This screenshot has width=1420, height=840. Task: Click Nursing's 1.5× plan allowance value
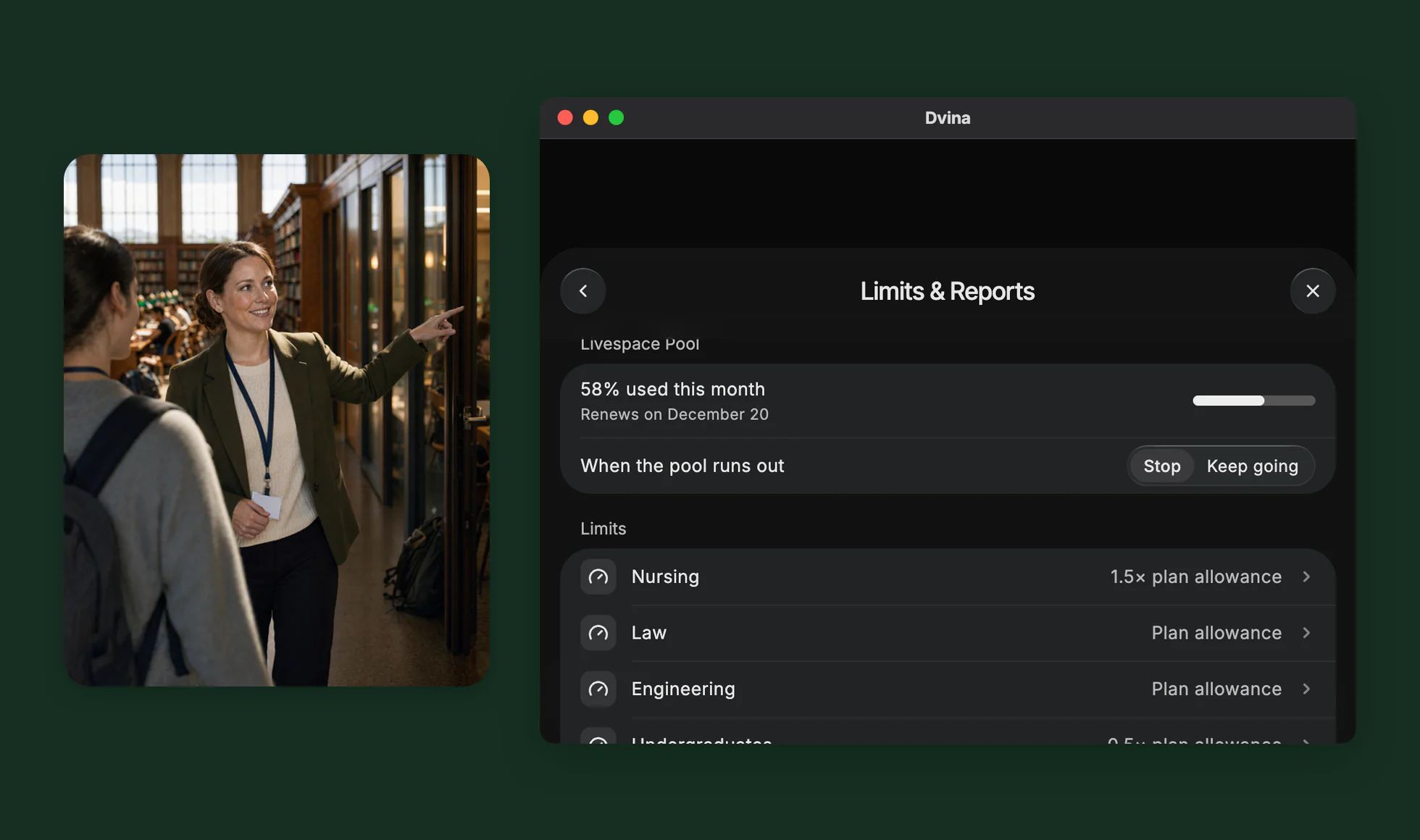coord(1195,577)
